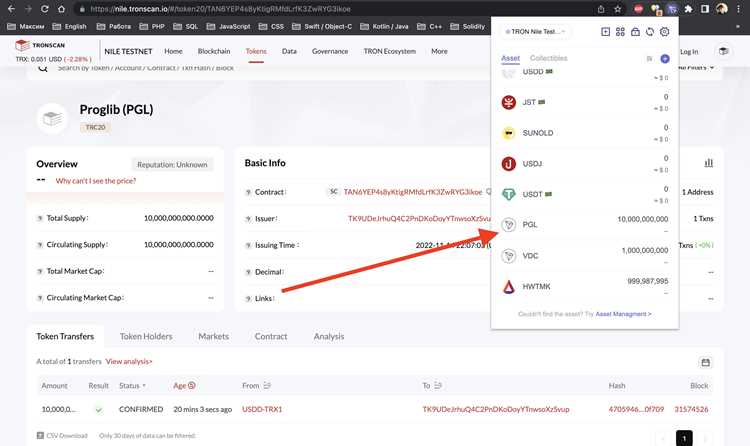Open the Tokens navigation menu
Screen dimensions: 750x446
coord(256,51)
